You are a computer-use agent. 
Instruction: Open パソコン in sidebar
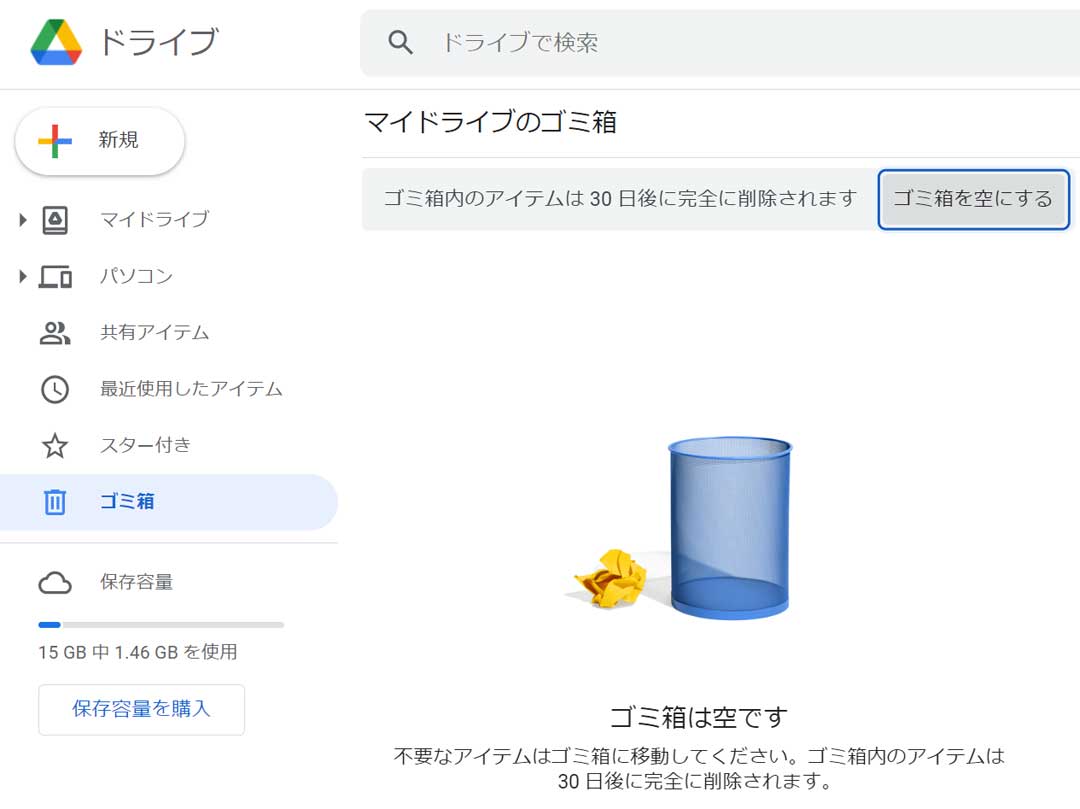click(136, 277)
